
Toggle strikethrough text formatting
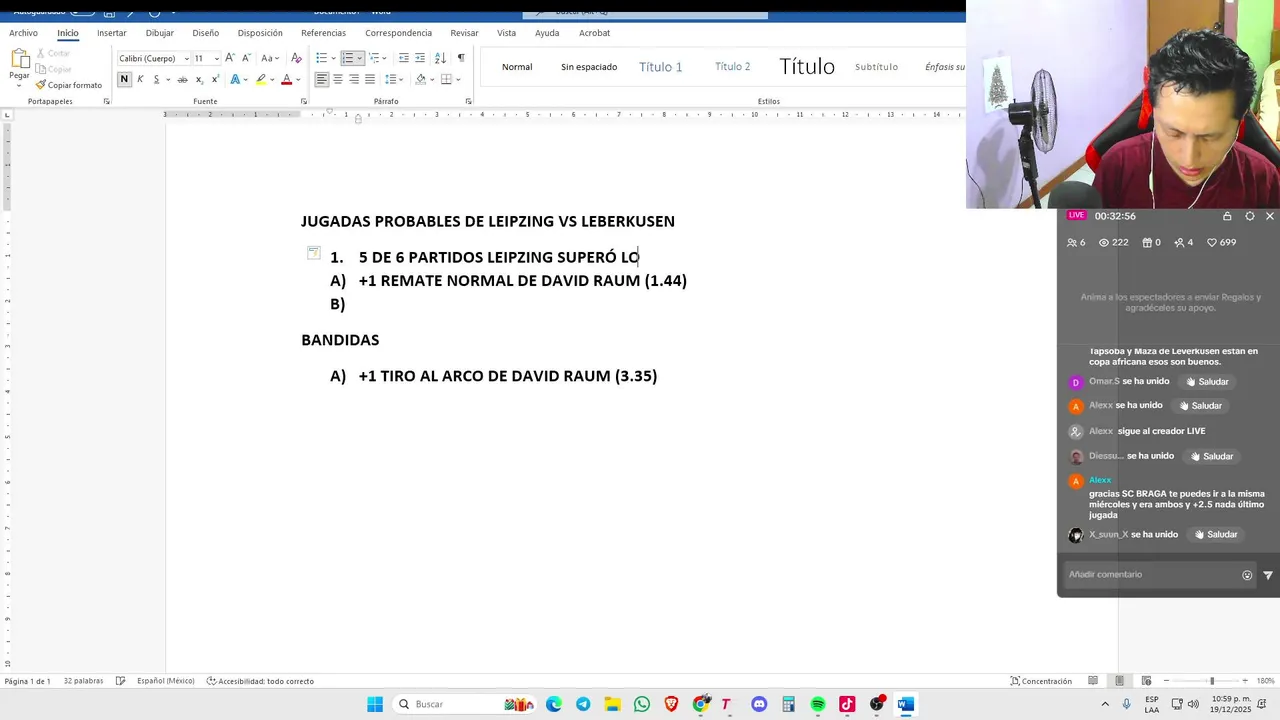(182, 79)
